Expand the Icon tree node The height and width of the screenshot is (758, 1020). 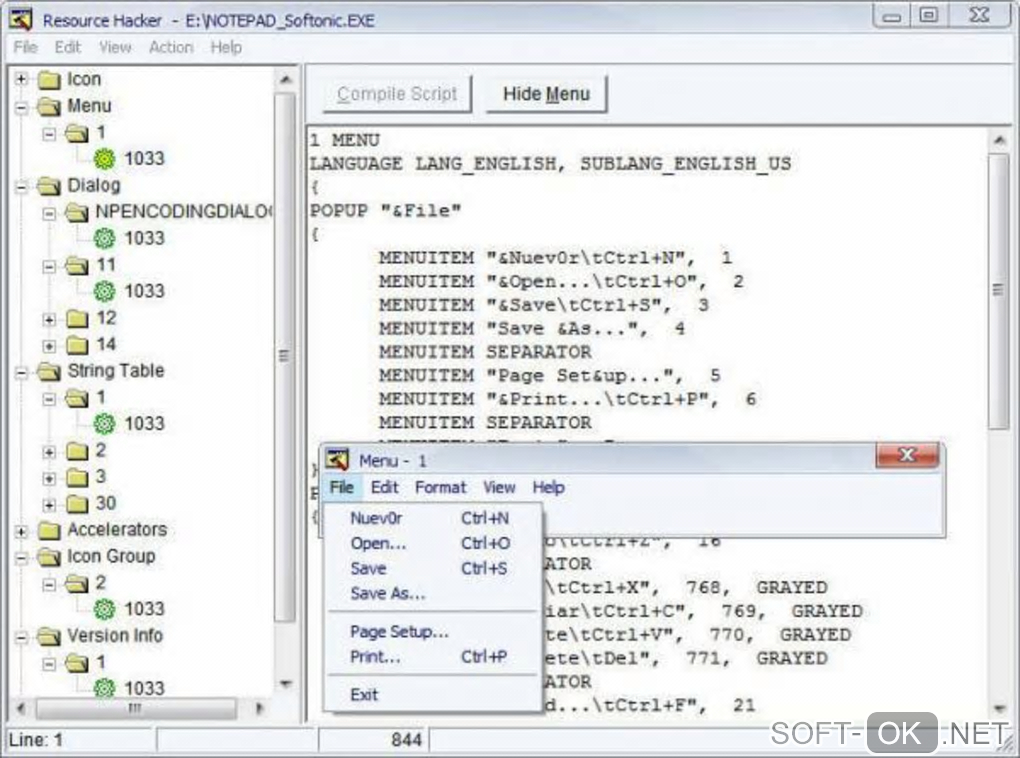pyautogui.click(x=21, y=79)
